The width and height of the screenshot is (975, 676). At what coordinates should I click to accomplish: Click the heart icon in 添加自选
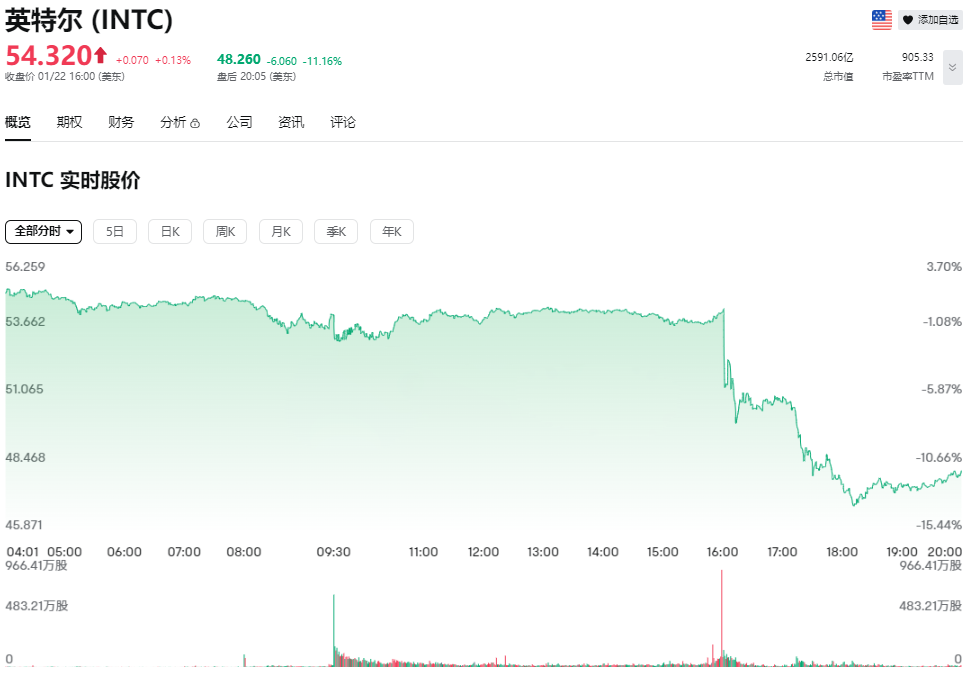pos(908,18)
